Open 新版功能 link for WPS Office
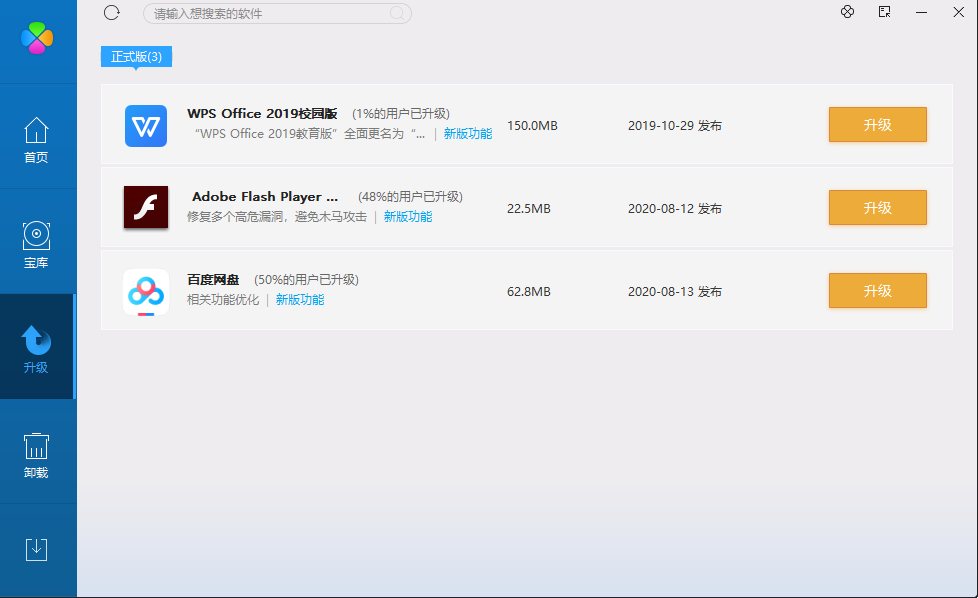Viewport: 978px width, 598px height. pos(468,133)
